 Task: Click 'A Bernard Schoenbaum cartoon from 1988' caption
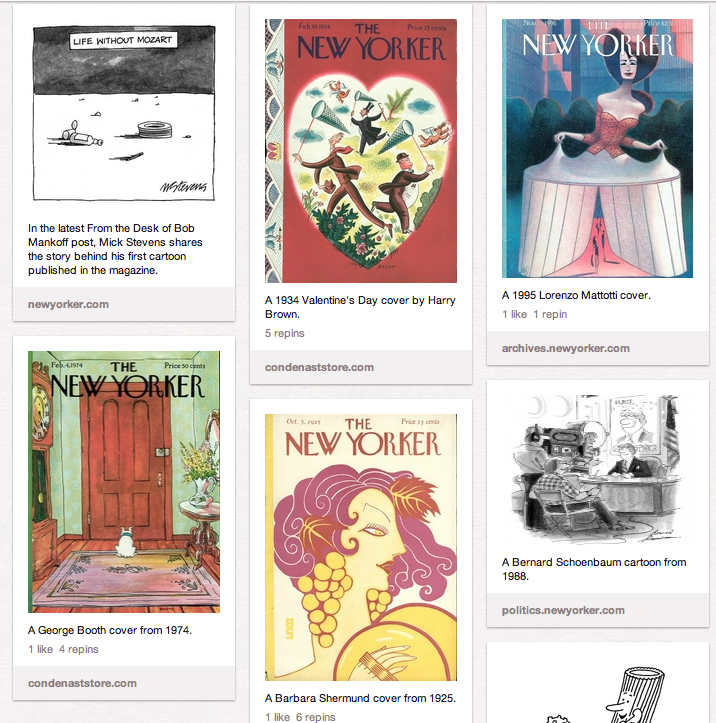[x=594, y=569]
